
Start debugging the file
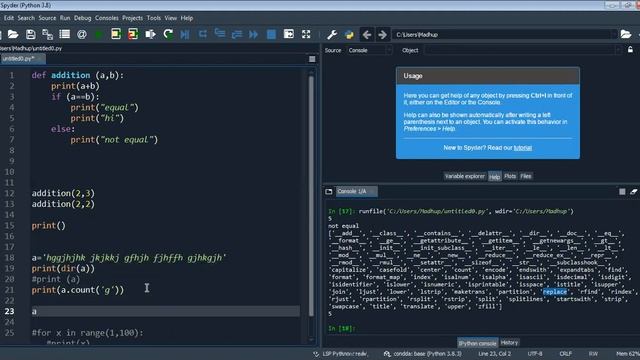coord(185,34)
